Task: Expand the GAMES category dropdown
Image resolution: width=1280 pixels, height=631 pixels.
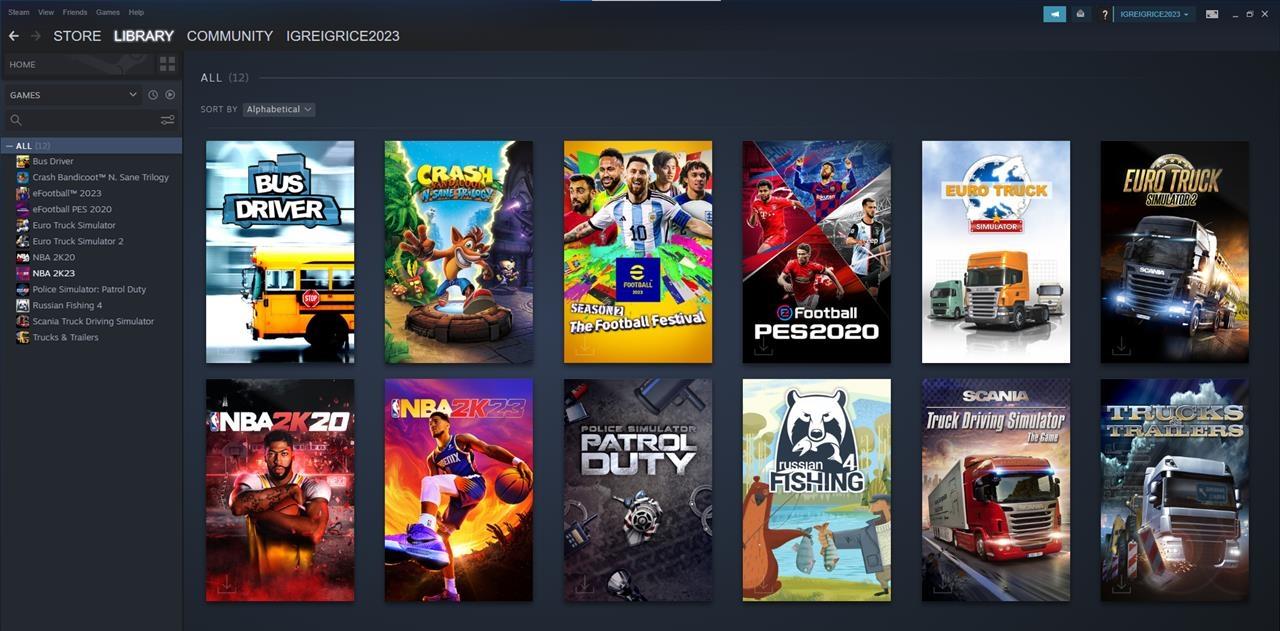Action: pos(73,95)
